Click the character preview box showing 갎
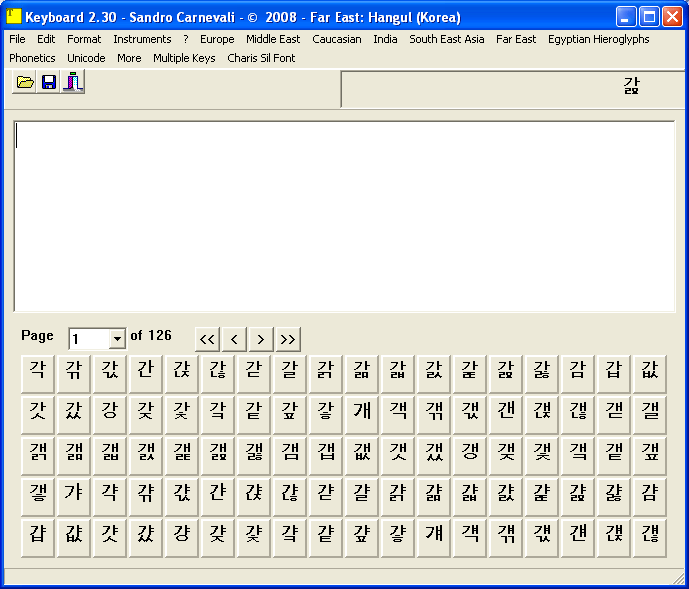 [512, 89]
